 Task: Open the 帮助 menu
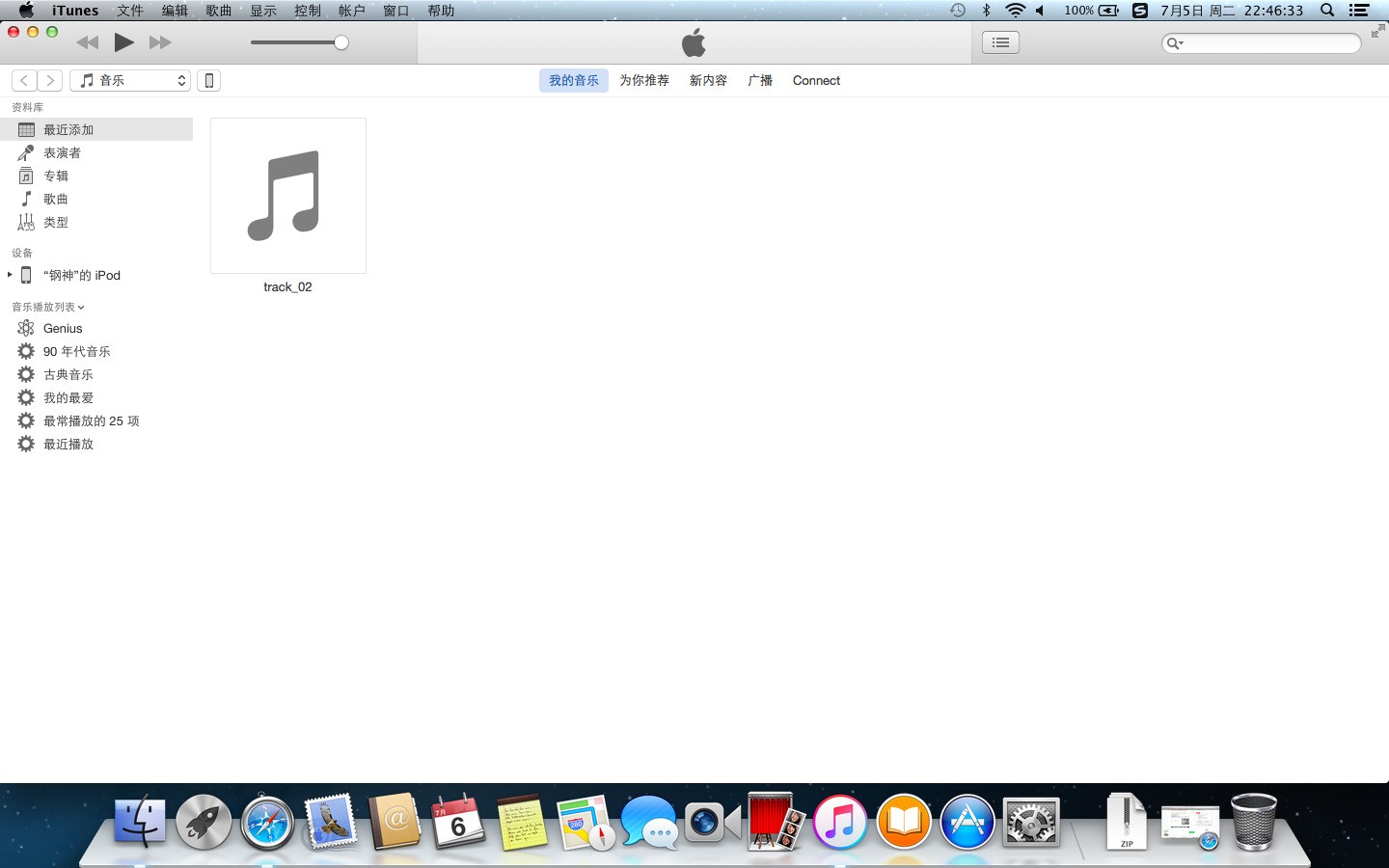[441, 11]
